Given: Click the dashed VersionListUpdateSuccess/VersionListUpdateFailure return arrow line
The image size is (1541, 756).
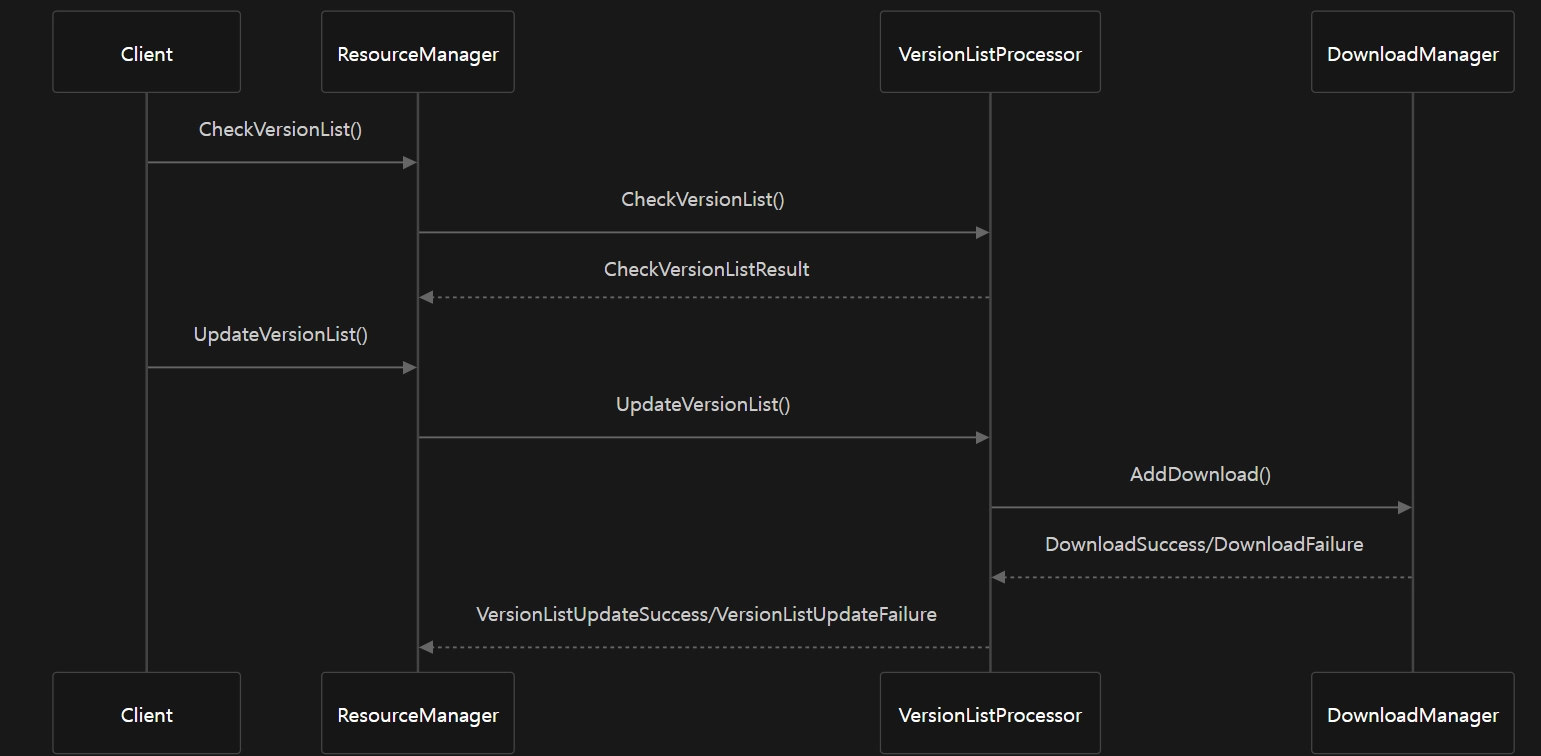Looking at the screenshot, I should pyautogui.click(x=704, y=648).
